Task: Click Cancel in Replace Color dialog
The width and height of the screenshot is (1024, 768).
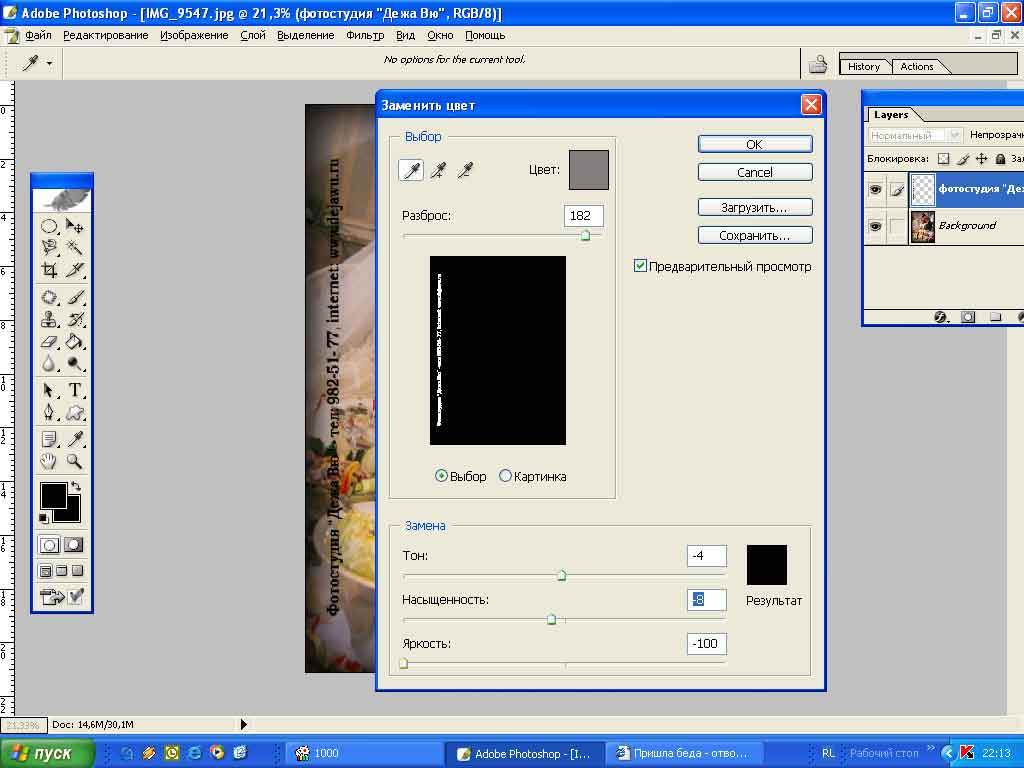Action: (755, 172)
